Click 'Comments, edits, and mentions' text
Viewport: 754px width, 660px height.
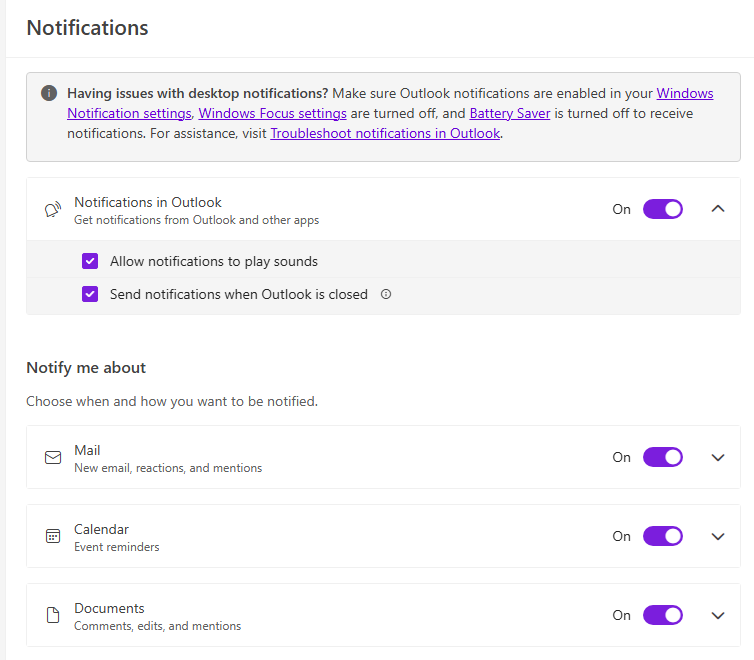158,626
